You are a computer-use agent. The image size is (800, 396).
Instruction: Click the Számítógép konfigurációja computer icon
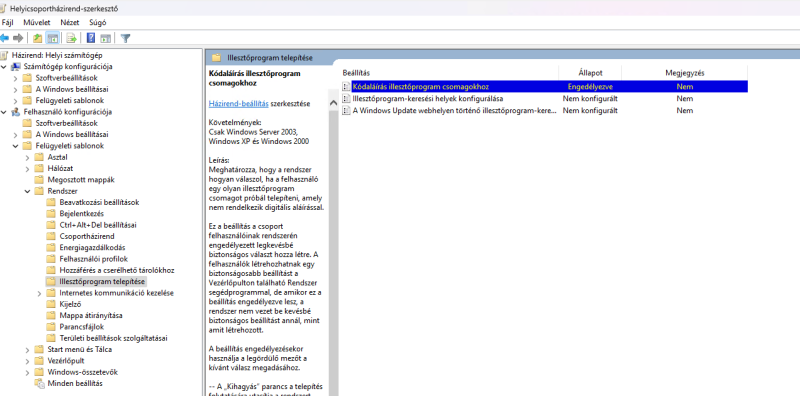pyautogui.click(x=16, y=66)
